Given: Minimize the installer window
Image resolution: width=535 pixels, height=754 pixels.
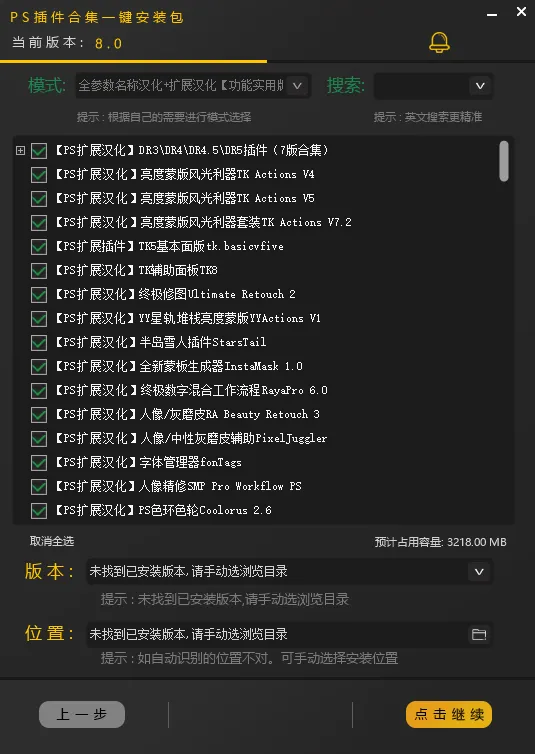Looking at the screenshot, I should click(x=492, y=15).
